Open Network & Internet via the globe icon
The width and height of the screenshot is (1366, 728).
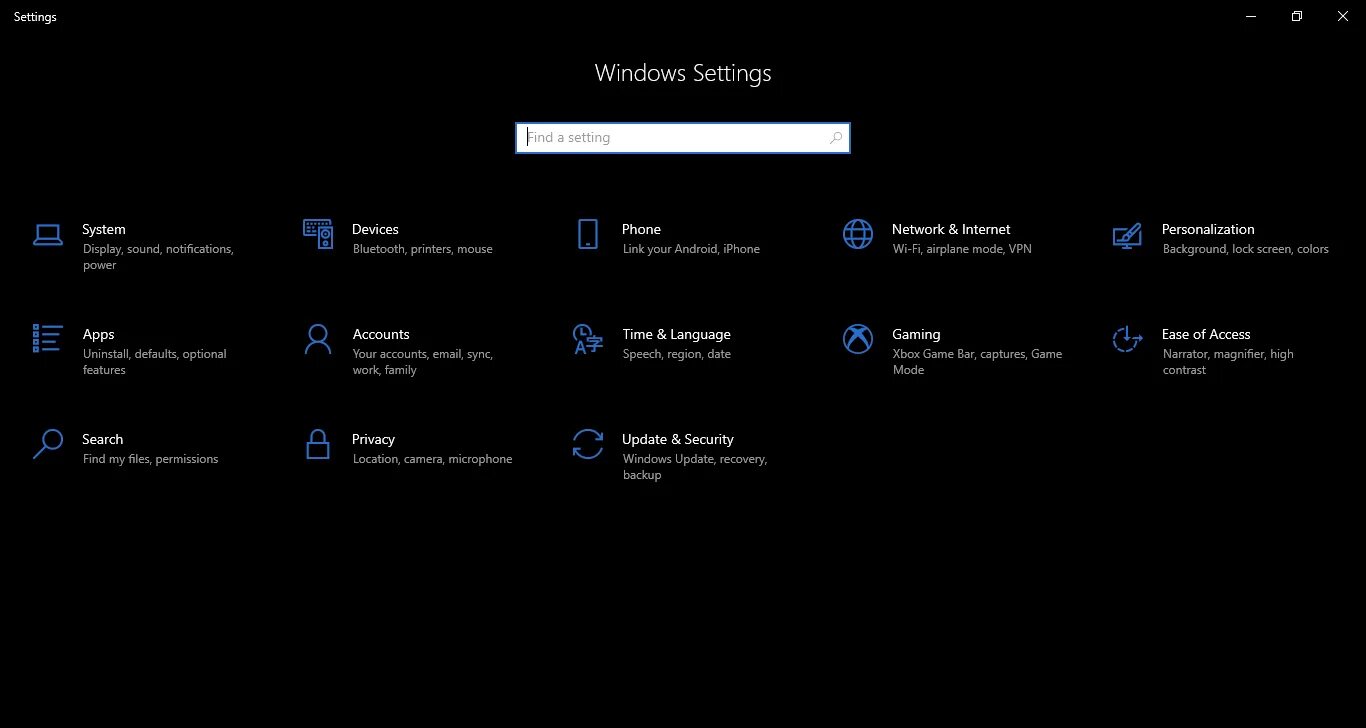858,234
